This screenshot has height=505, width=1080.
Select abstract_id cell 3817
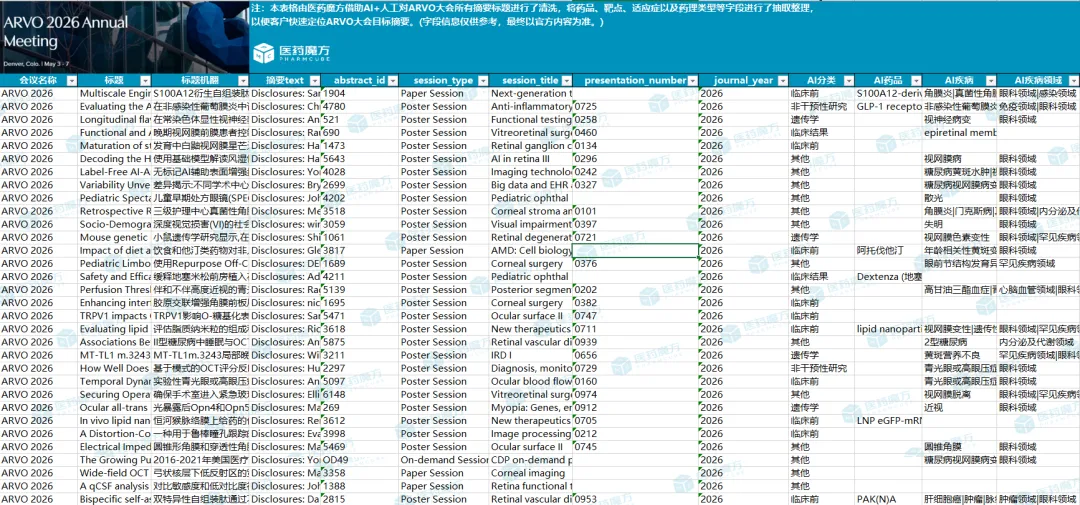359,251
